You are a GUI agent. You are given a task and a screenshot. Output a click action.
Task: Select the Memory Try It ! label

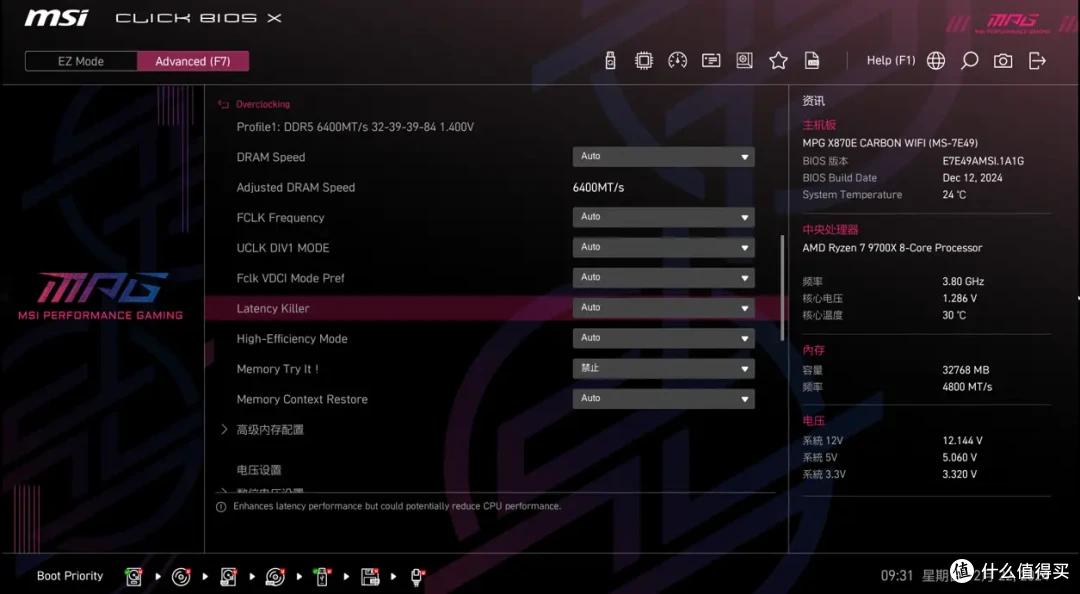coord(278,369)
